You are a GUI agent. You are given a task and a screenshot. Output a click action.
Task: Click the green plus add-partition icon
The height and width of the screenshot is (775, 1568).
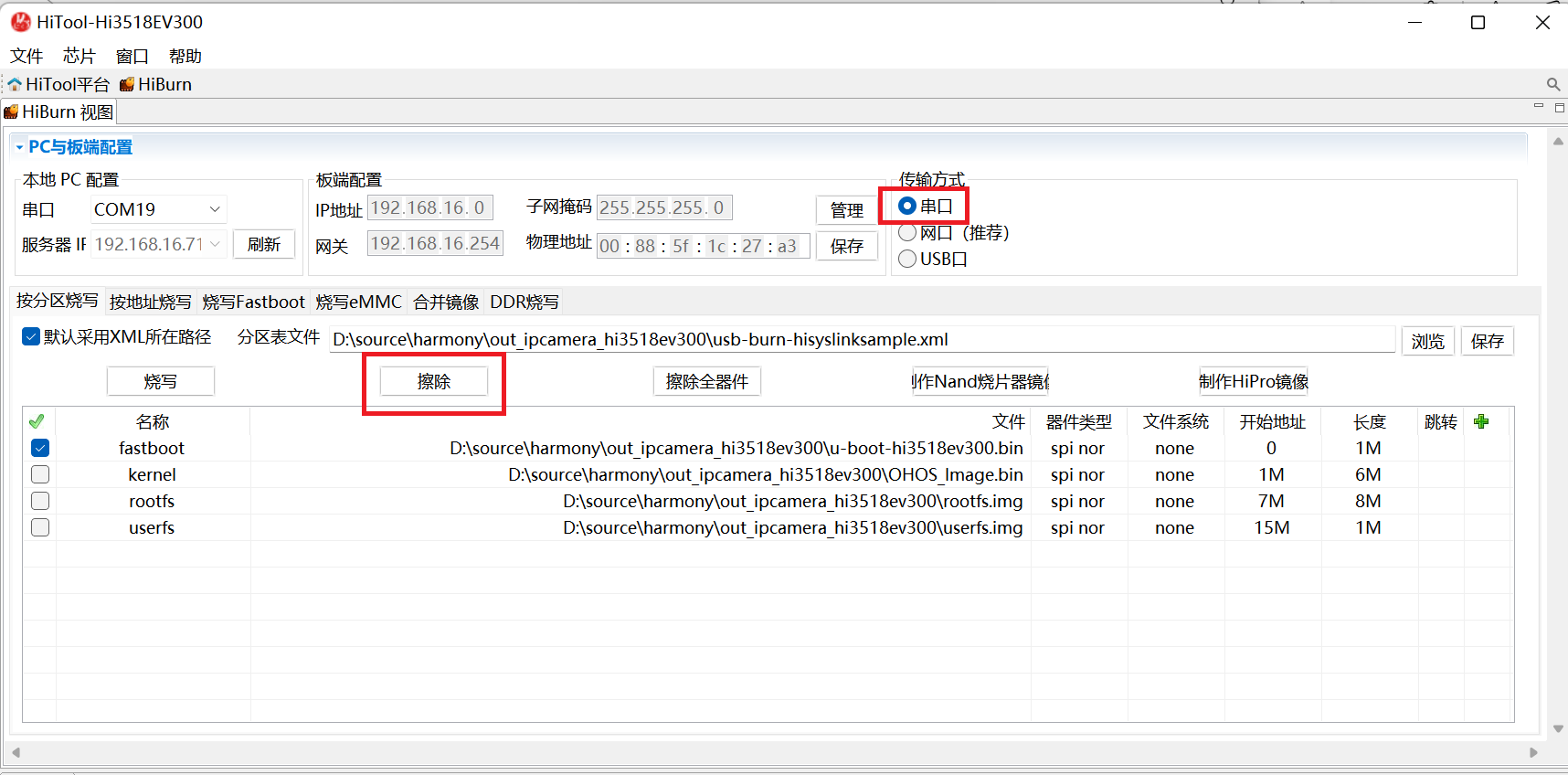[1481, 421]
